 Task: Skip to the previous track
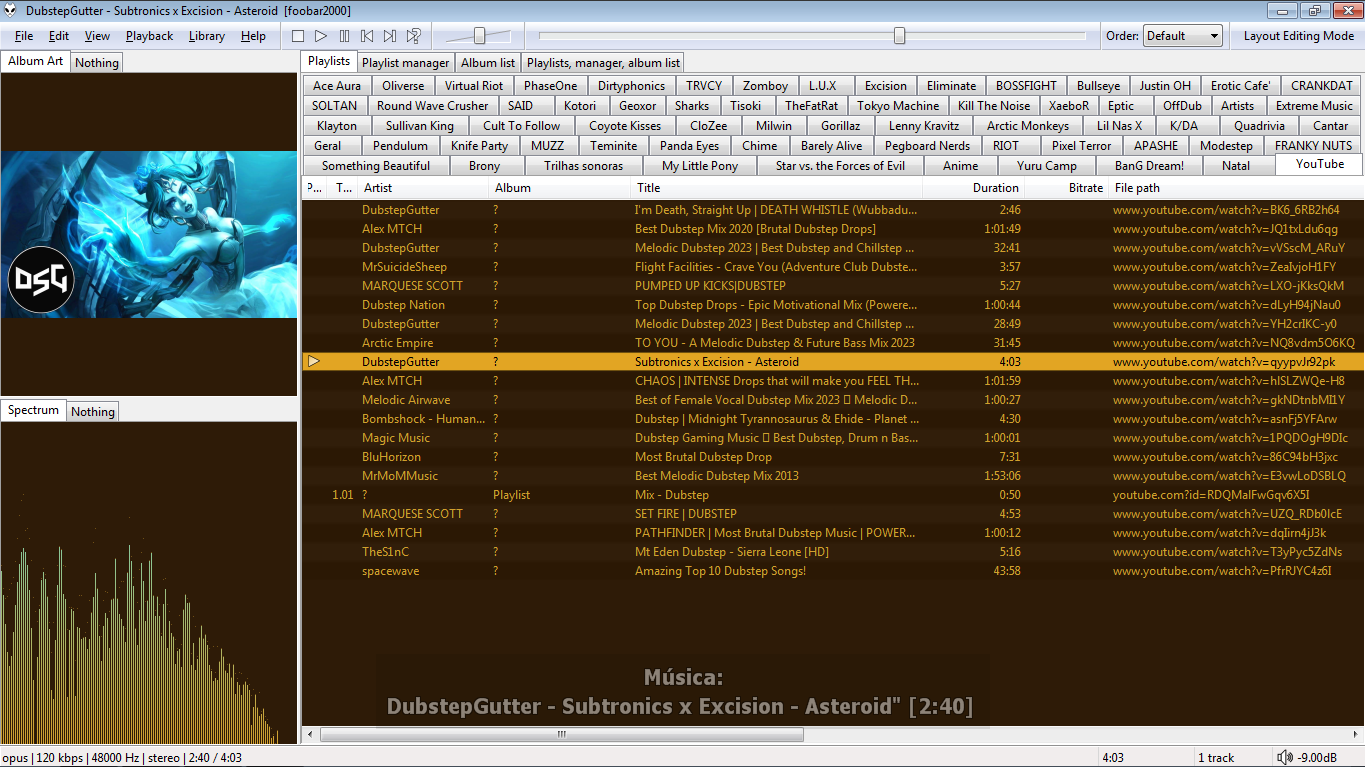click(x=367, y=36)
